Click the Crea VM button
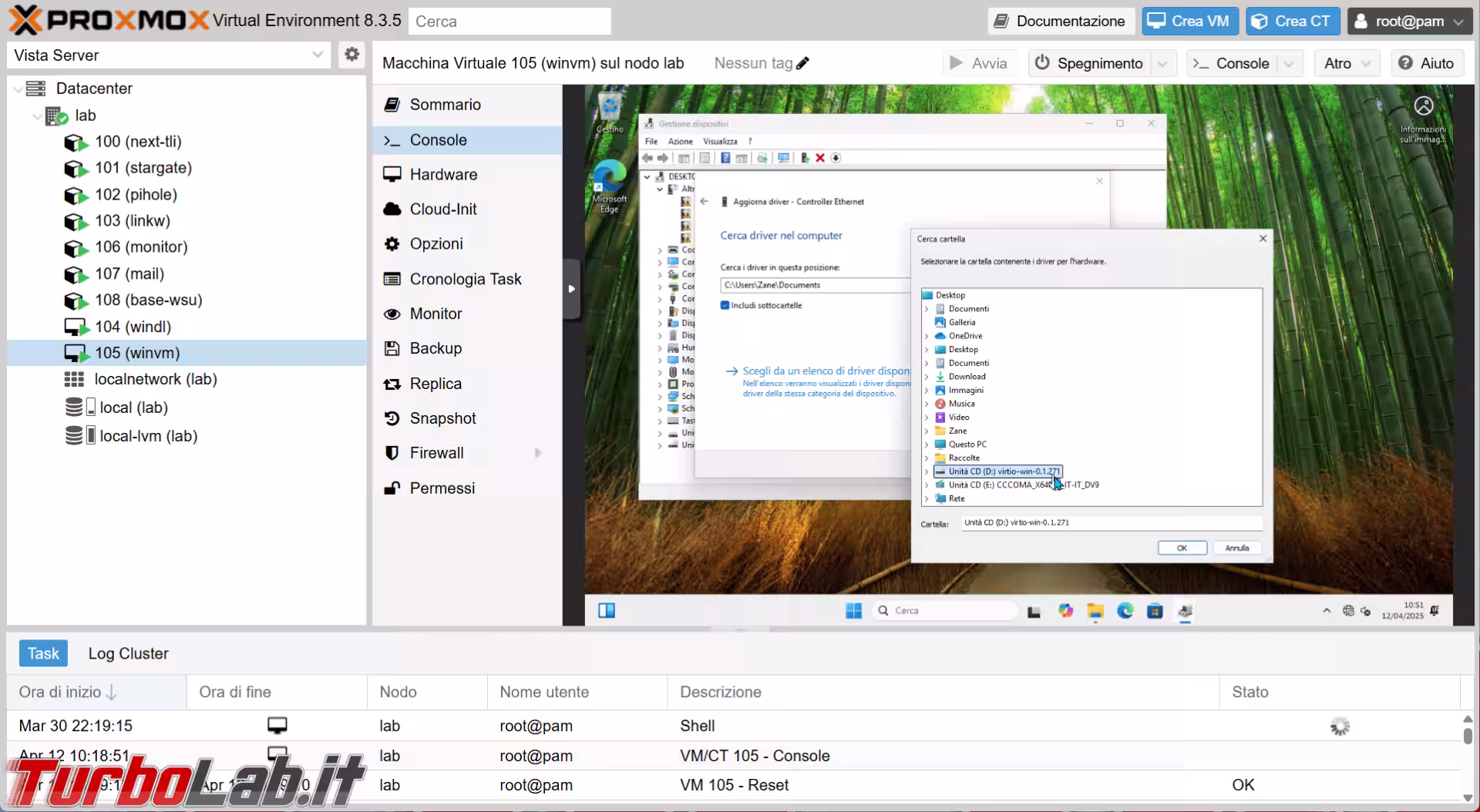This screenshot has width=1480, height=812. coord(1189,21)
